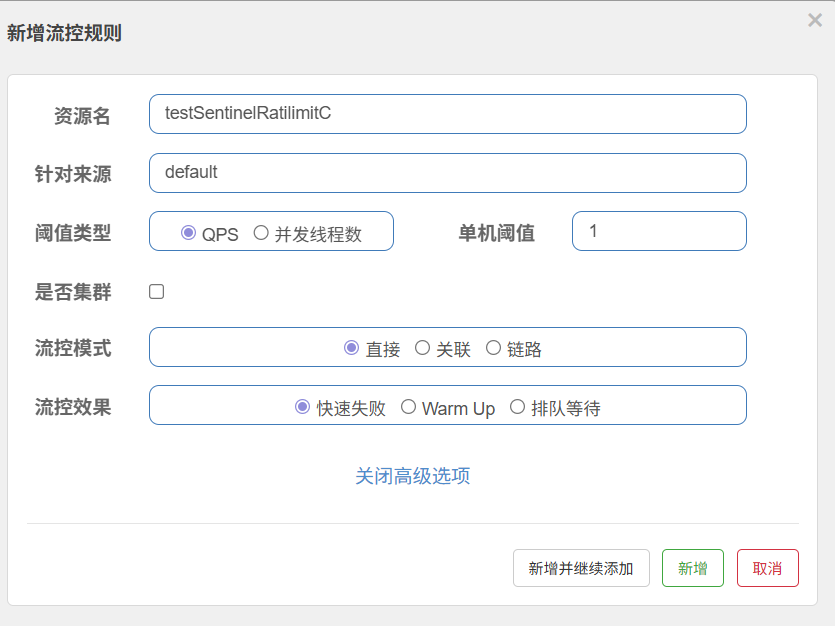Click the 资源名 input field

tap(448, 114)
